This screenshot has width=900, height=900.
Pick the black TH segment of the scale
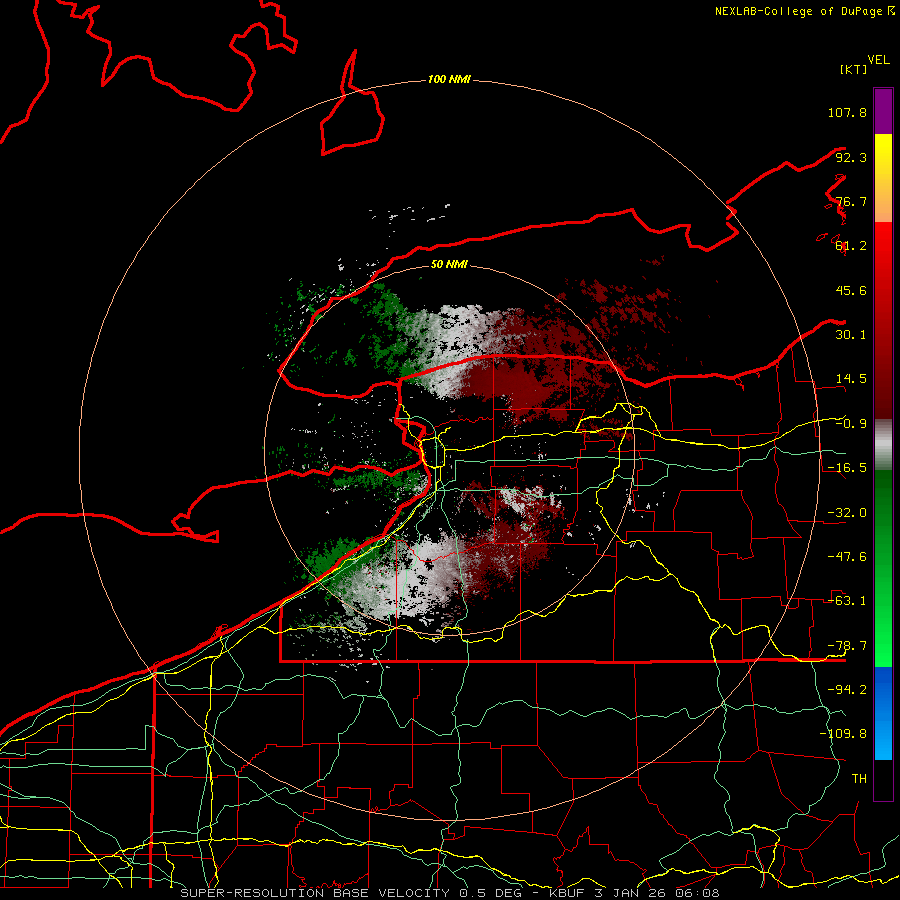click(x=883, y=780)
